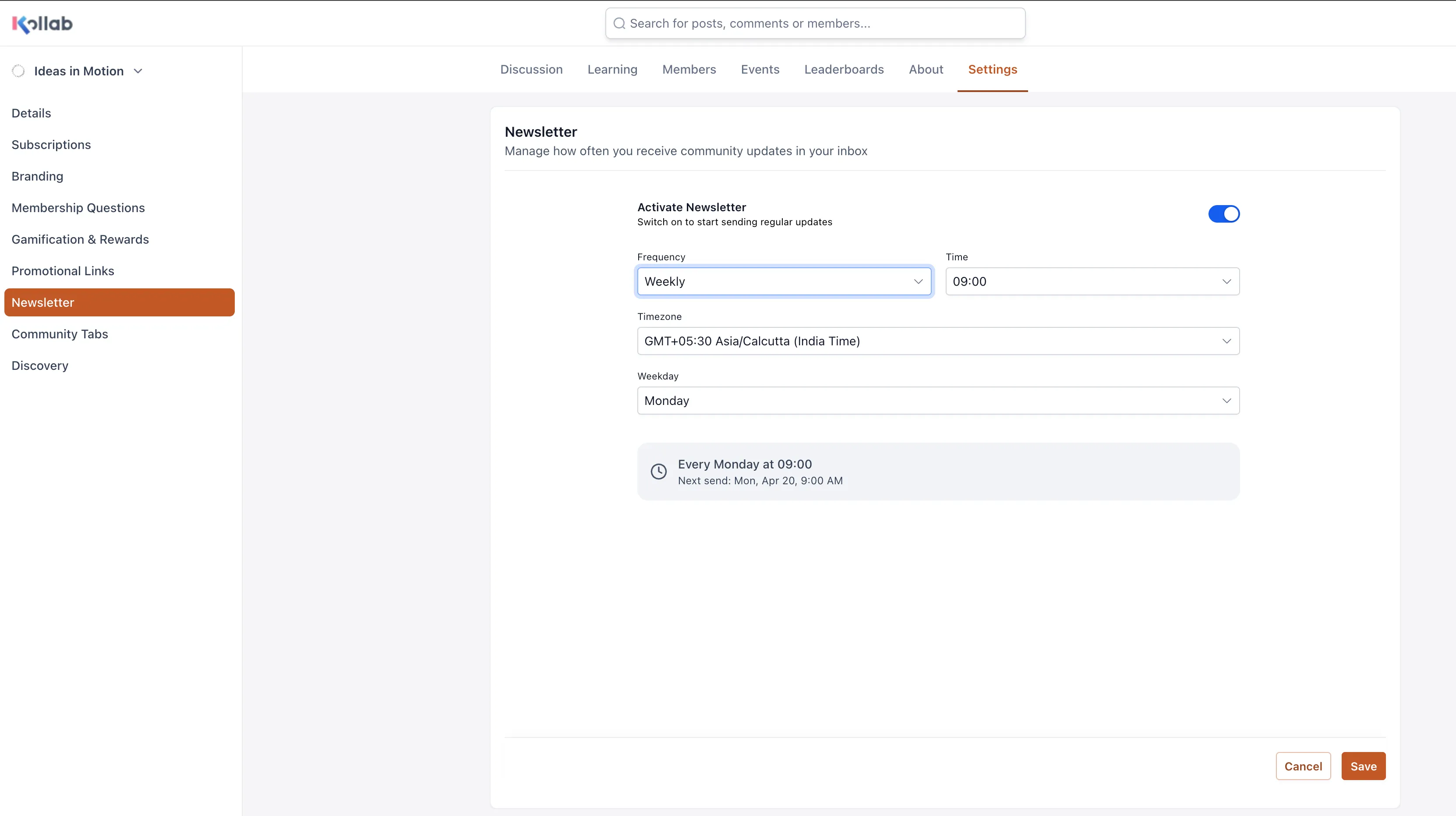The image size is (1456, 816).
Task: Open Promotional Links settings
Action: 63,270
